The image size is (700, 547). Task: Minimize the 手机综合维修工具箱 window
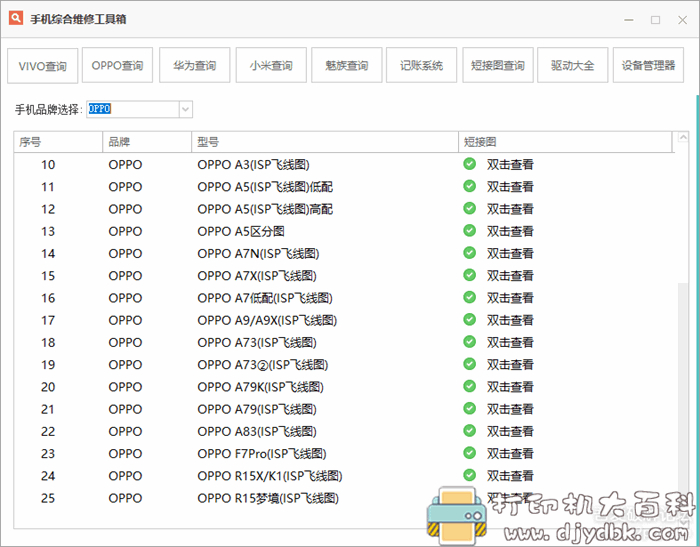point(629,20)
